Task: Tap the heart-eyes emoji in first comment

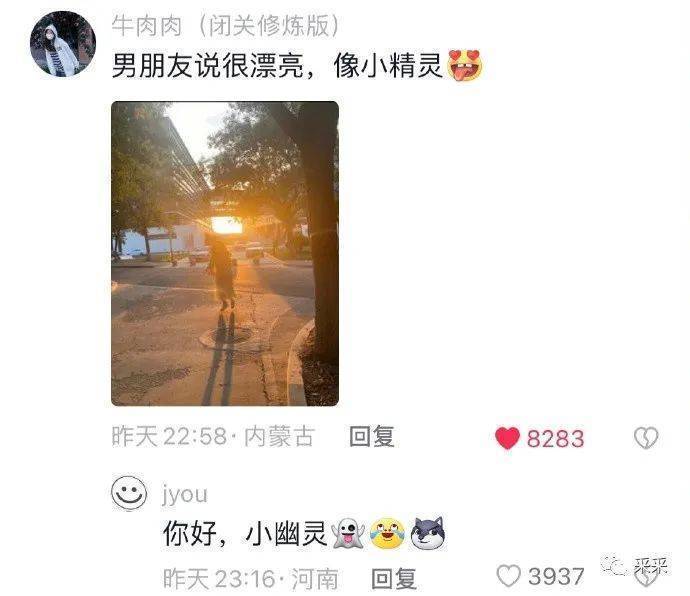Action: point(465,66)
